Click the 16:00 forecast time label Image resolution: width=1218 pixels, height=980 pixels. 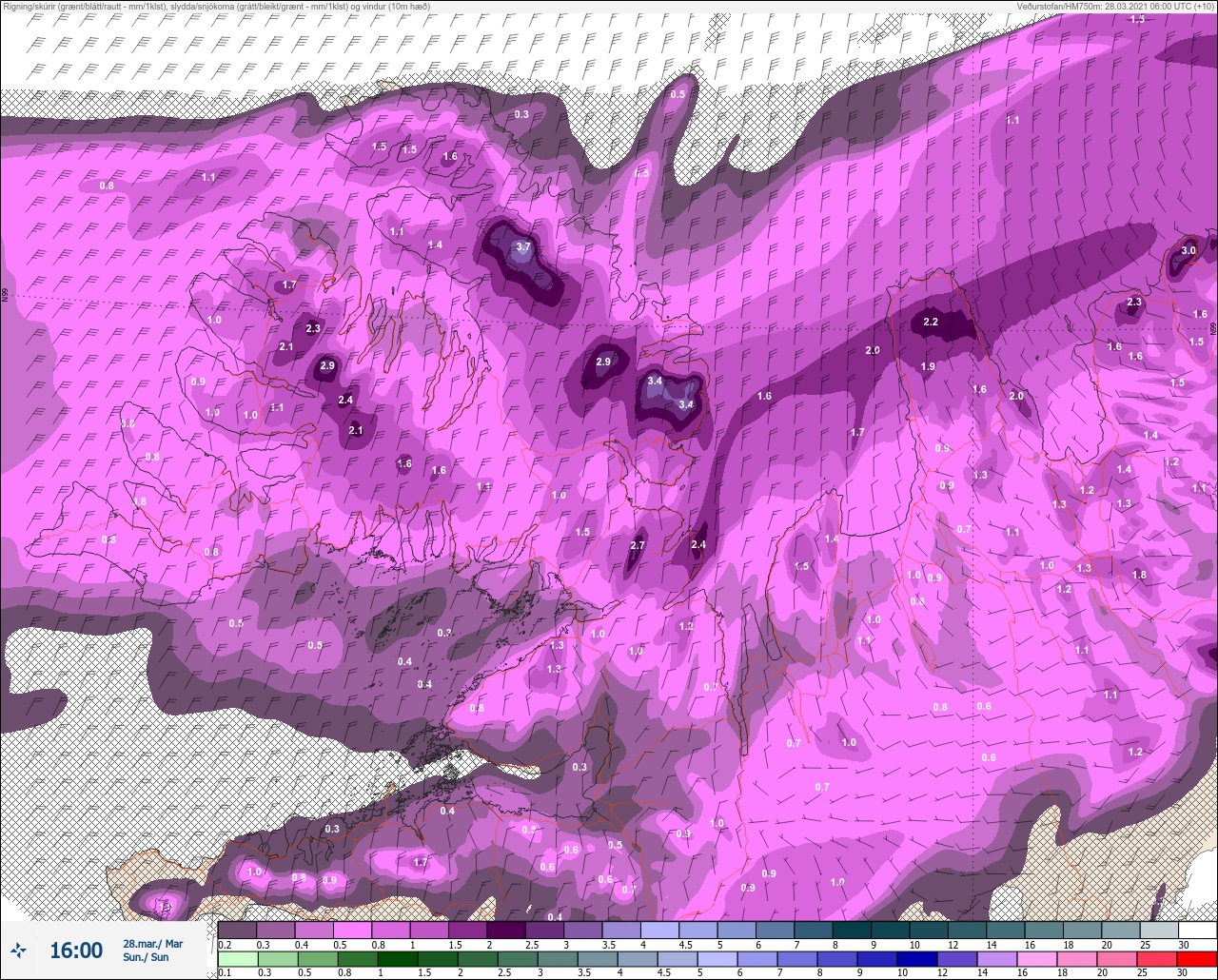click(76, 950)
